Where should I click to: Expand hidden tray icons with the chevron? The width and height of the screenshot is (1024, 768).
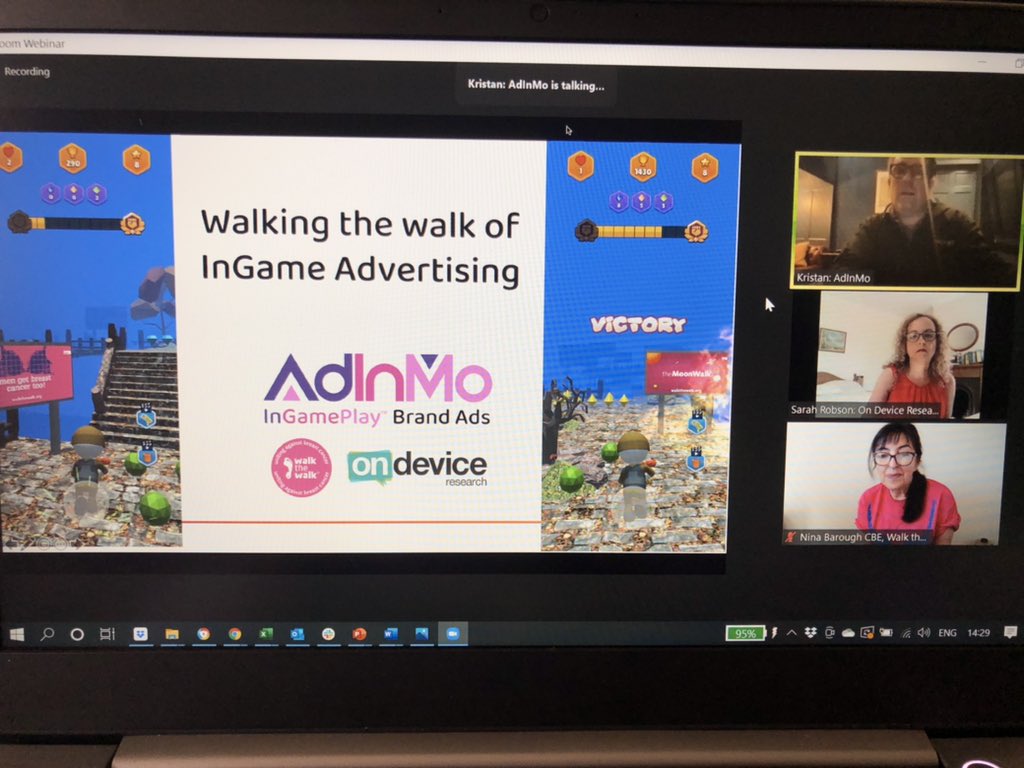tap(790, 632)
